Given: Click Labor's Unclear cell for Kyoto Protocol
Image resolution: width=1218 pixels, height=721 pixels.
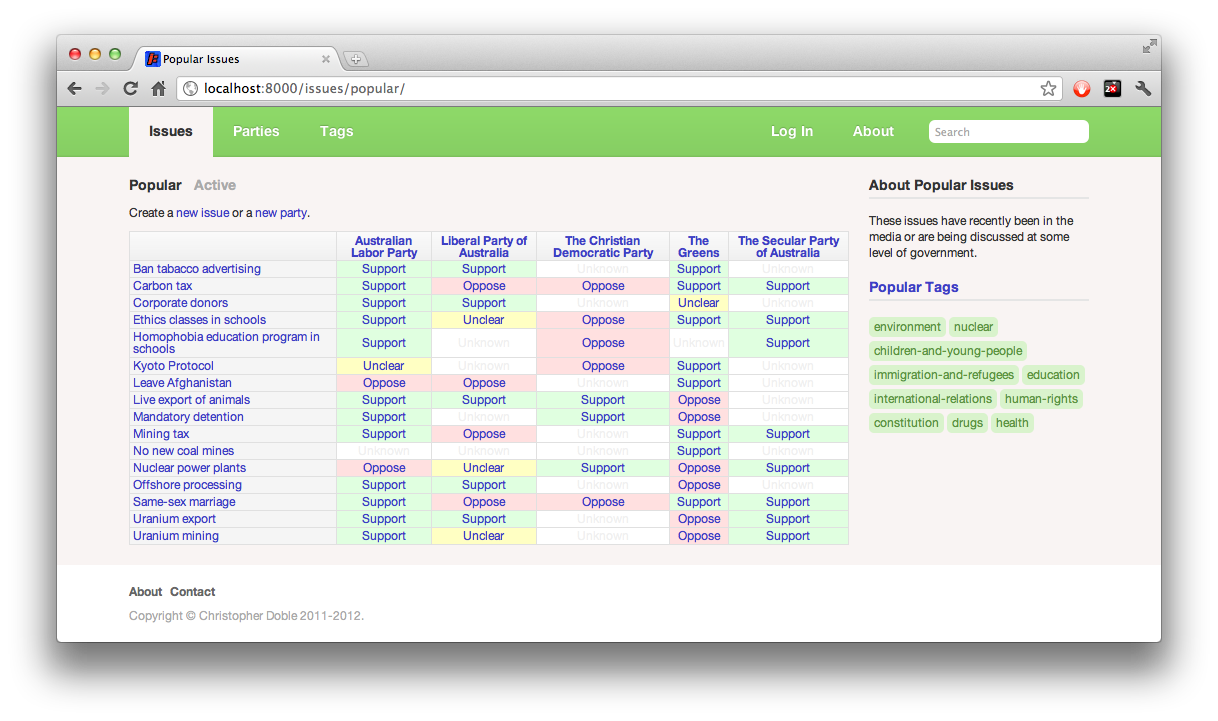Looking at the screenshot, I should (x=384, y=366).
